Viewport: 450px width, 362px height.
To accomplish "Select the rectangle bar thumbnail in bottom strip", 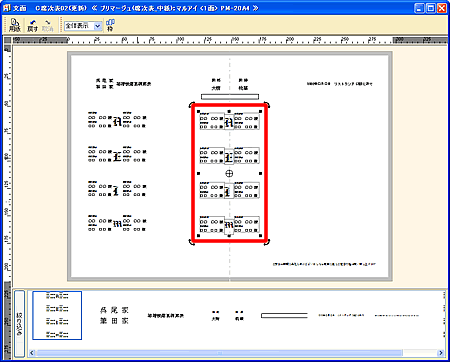I will tap(284, 315).
